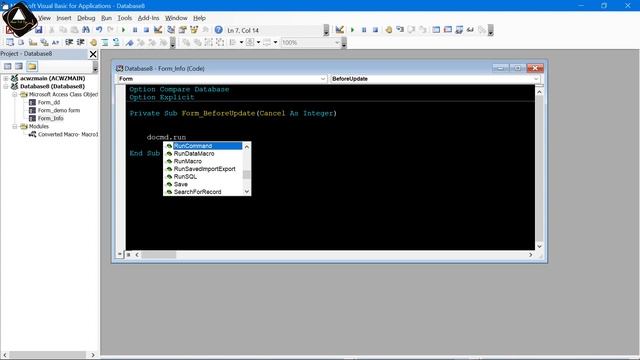Click the Quick Watch glasses icon
Viewport: 640px width, 360px height.
[x=470, y=30]
